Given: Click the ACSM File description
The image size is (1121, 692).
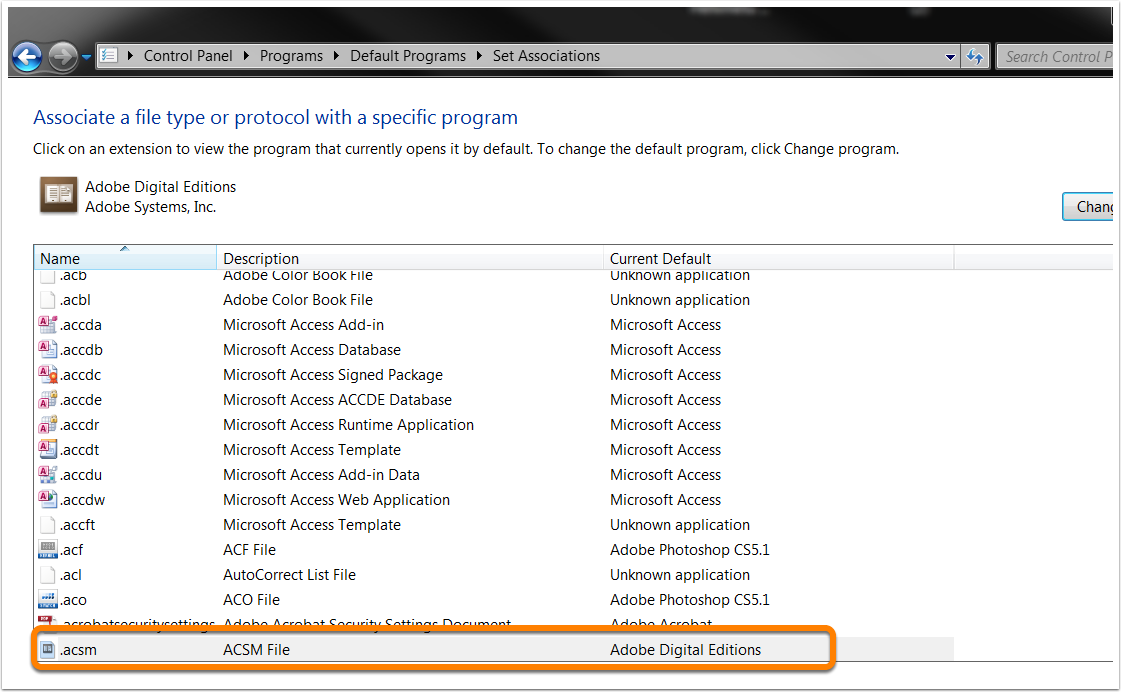Looking at the screenshot, I should [257, 650].
